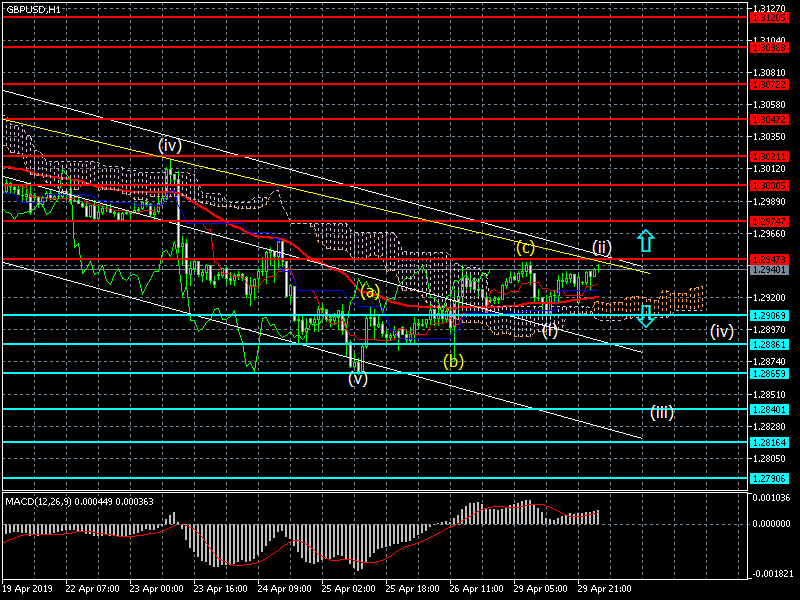Click the 0.000000 MACD zero level value

click(771, 524)
